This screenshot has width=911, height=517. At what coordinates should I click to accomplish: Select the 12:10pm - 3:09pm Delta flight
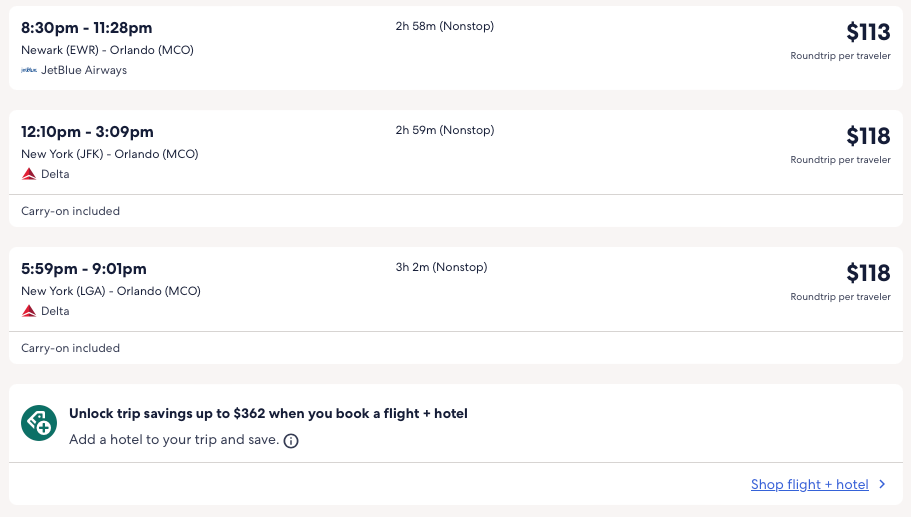point(87,132)
